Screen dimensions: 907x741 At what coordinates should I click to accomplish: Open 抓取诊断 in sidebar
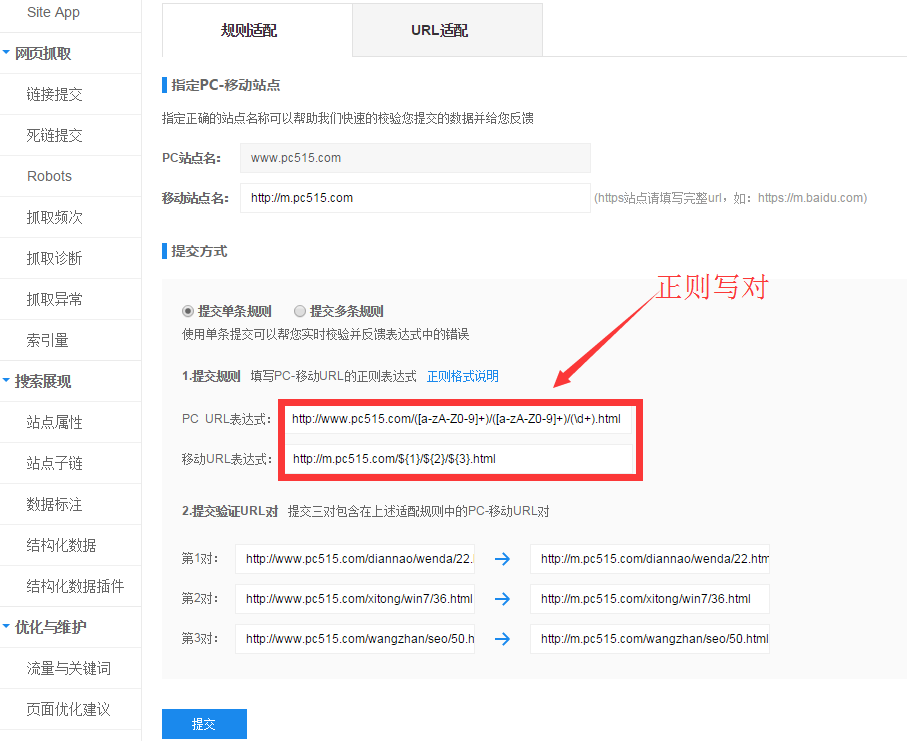(x=54, y=258)
